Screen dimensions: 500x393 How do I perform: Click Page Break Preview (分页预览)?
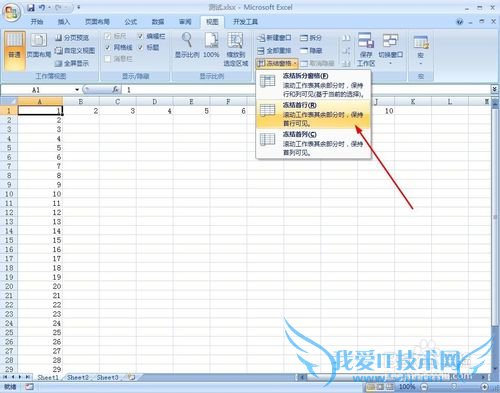click(x=72, y=38)
